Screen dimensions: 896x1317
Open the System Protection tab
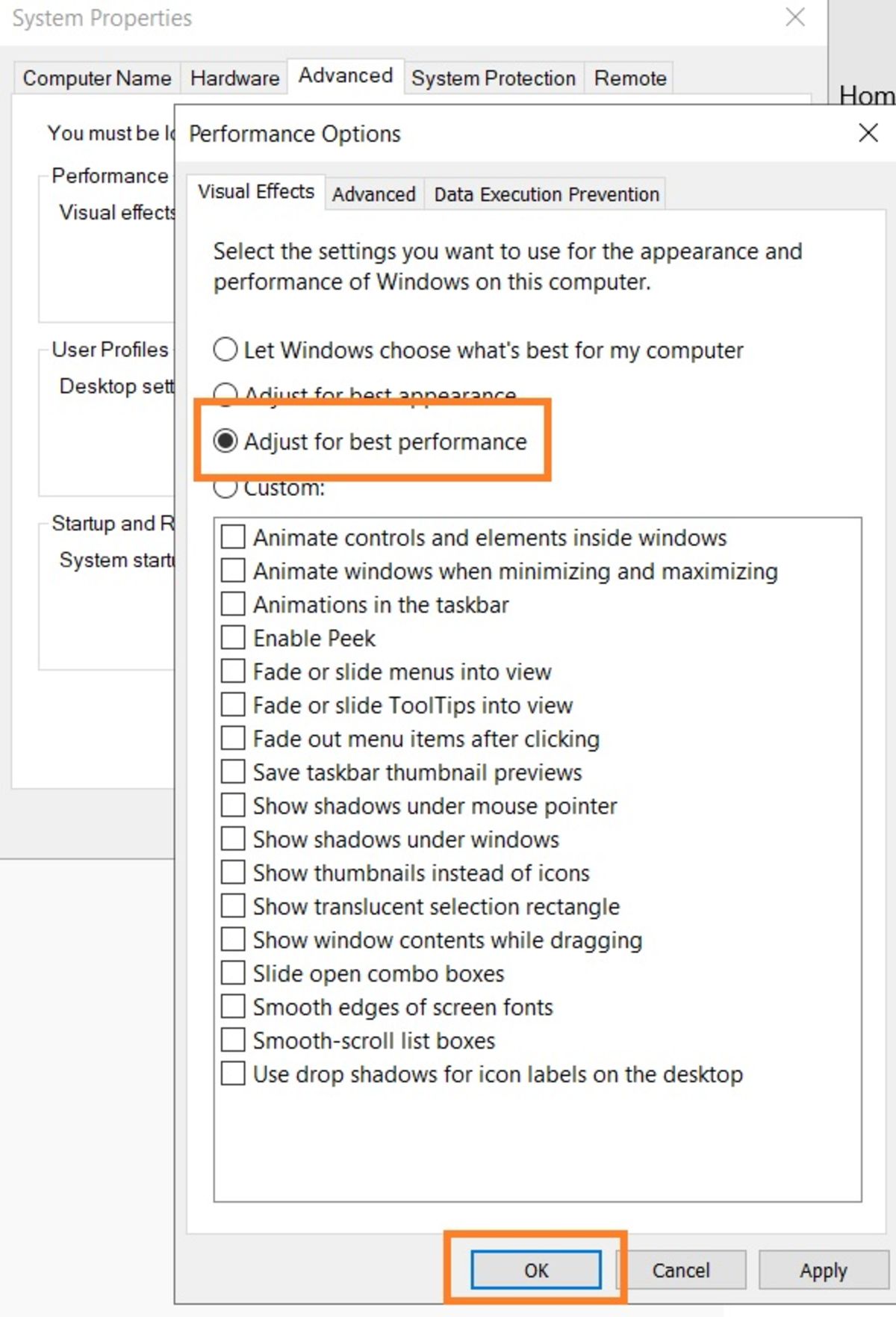point(493,78)
